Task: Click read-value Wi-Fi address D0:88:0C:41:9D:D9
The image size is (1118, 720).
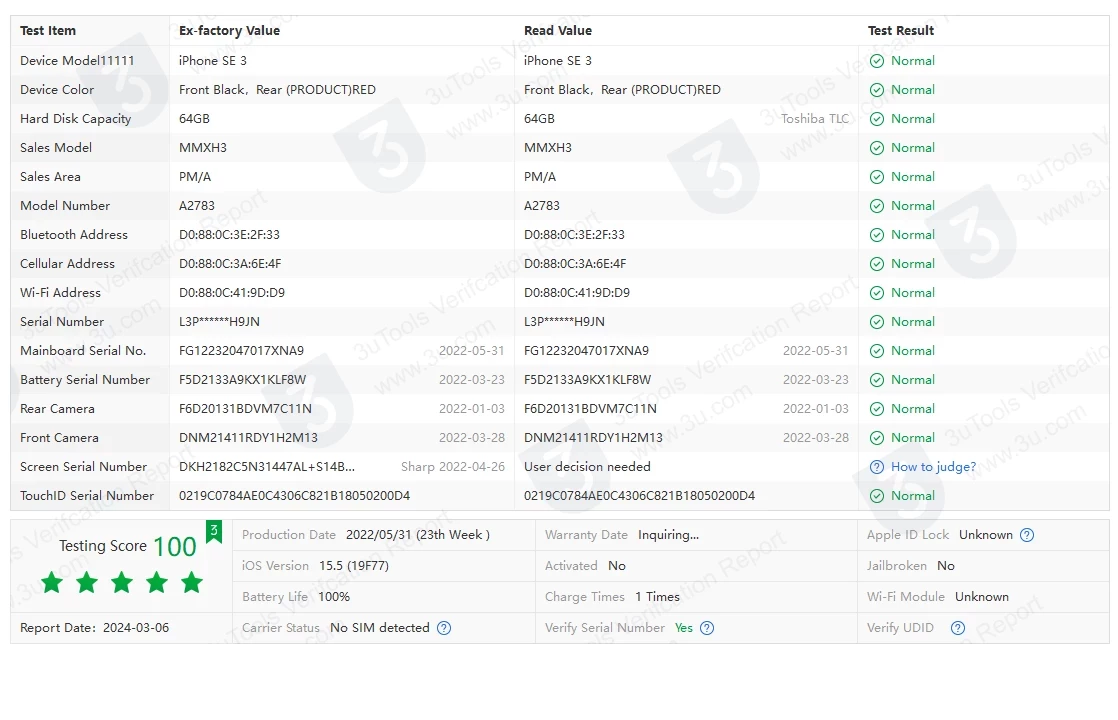Action: [x=577, y=293]
